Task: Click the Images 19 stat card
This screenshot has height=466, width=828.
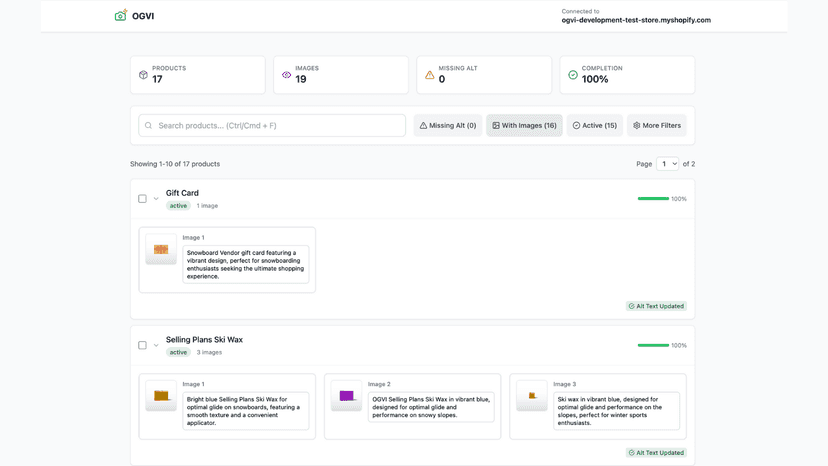Action: [341, 75]
